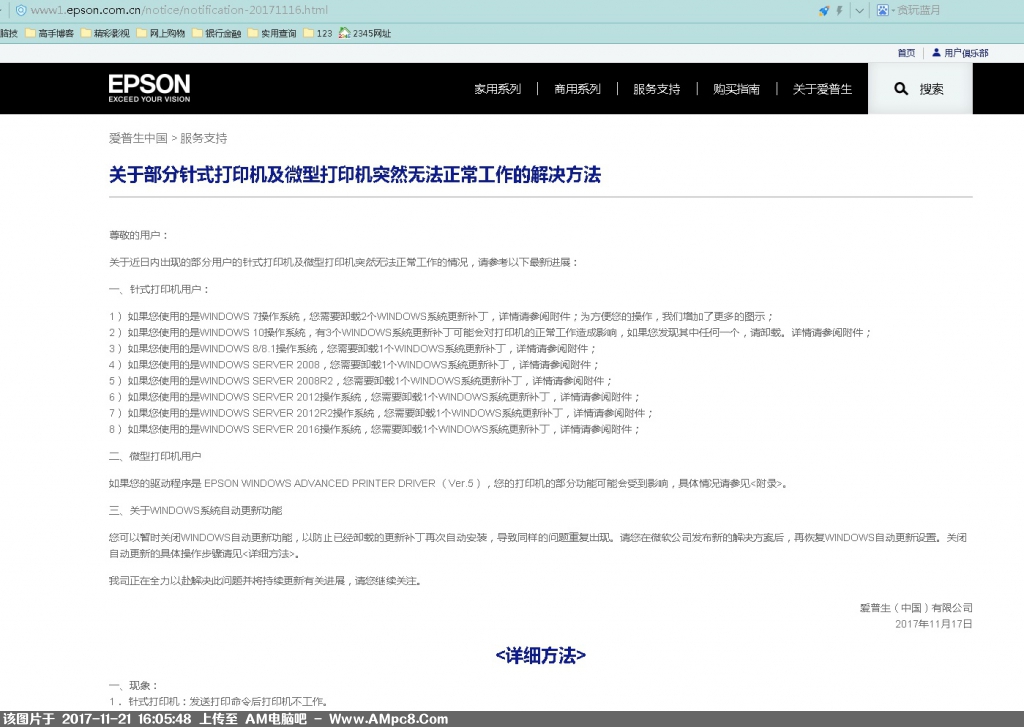Click the 三、关于WINDOWS系统自动更新功能 heading

pos(195,510)
